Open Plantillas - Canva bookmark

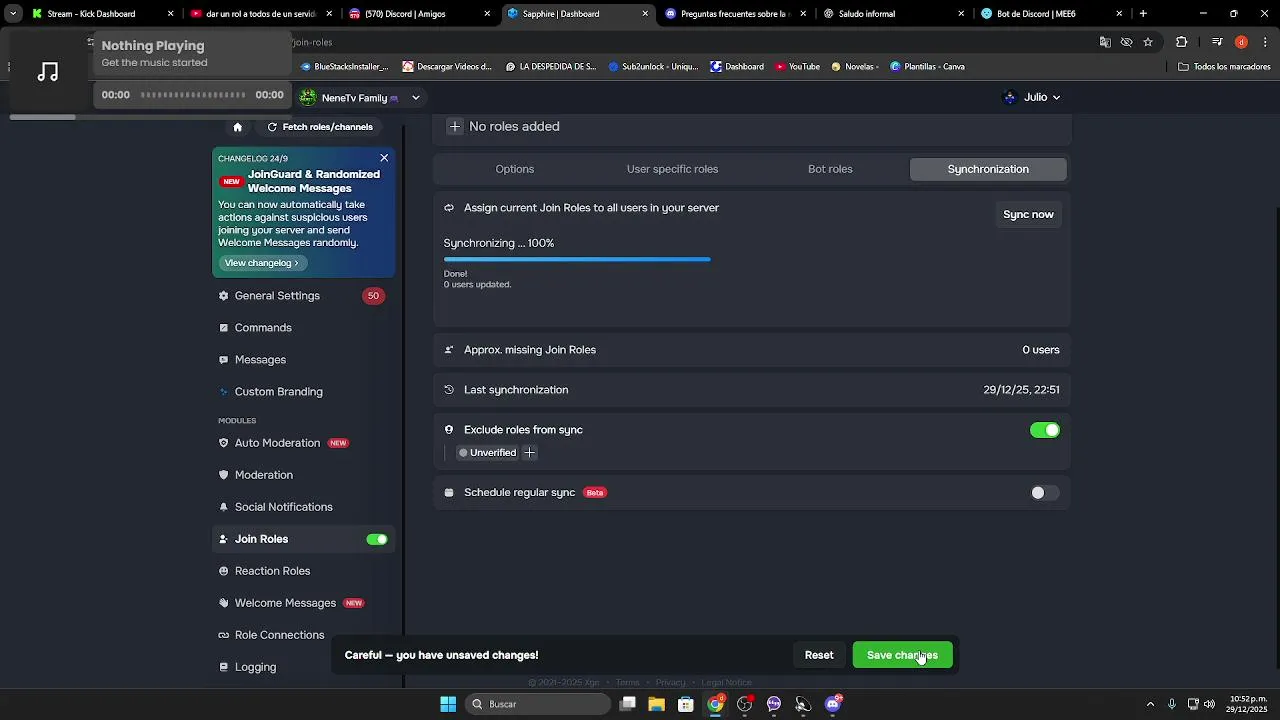(x=927, y=67)
